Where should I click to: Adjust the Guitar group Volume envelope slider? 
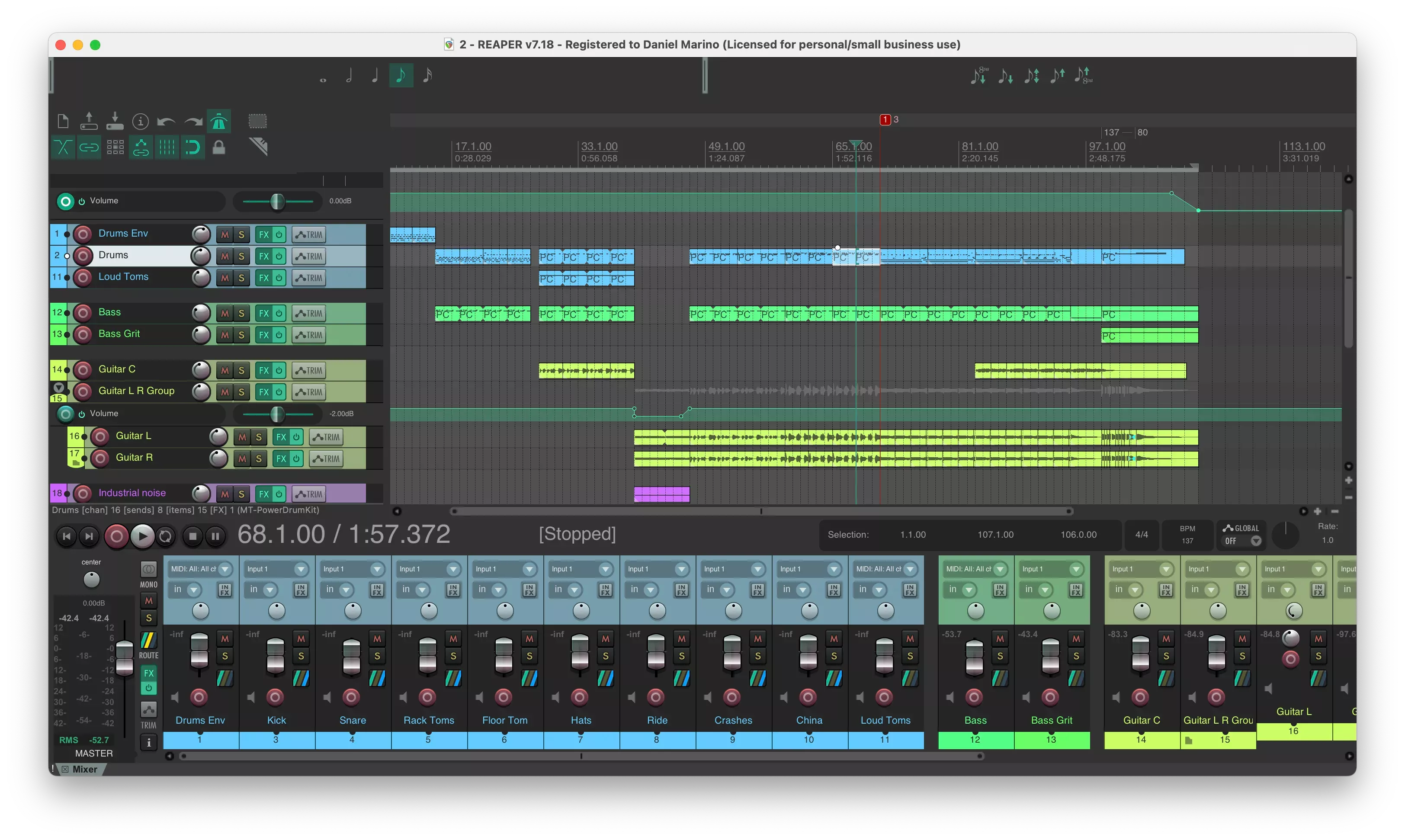(277, 414)
